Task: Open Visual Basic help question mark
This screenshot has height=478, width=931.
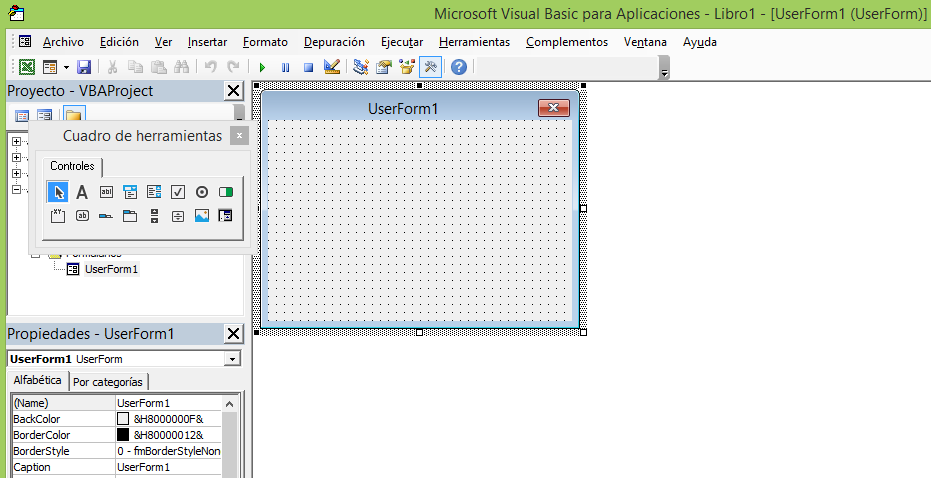Action: click(459, 67)
